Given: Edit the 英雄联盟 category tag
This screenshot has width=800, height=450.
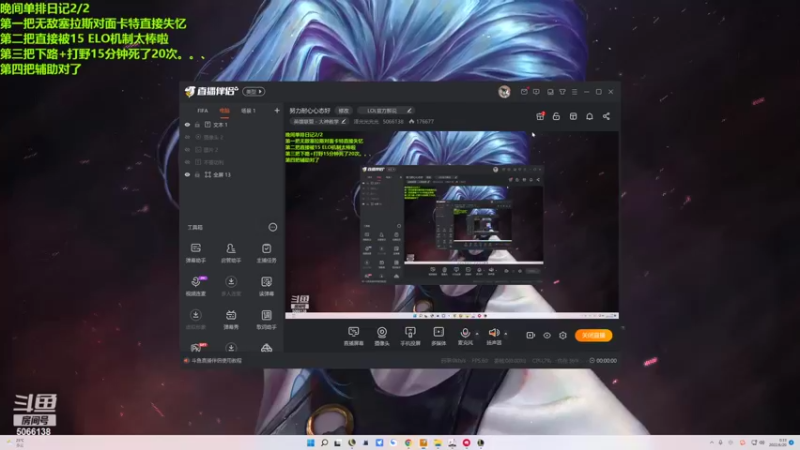Looking at the screenshot, I should (319, 121).
